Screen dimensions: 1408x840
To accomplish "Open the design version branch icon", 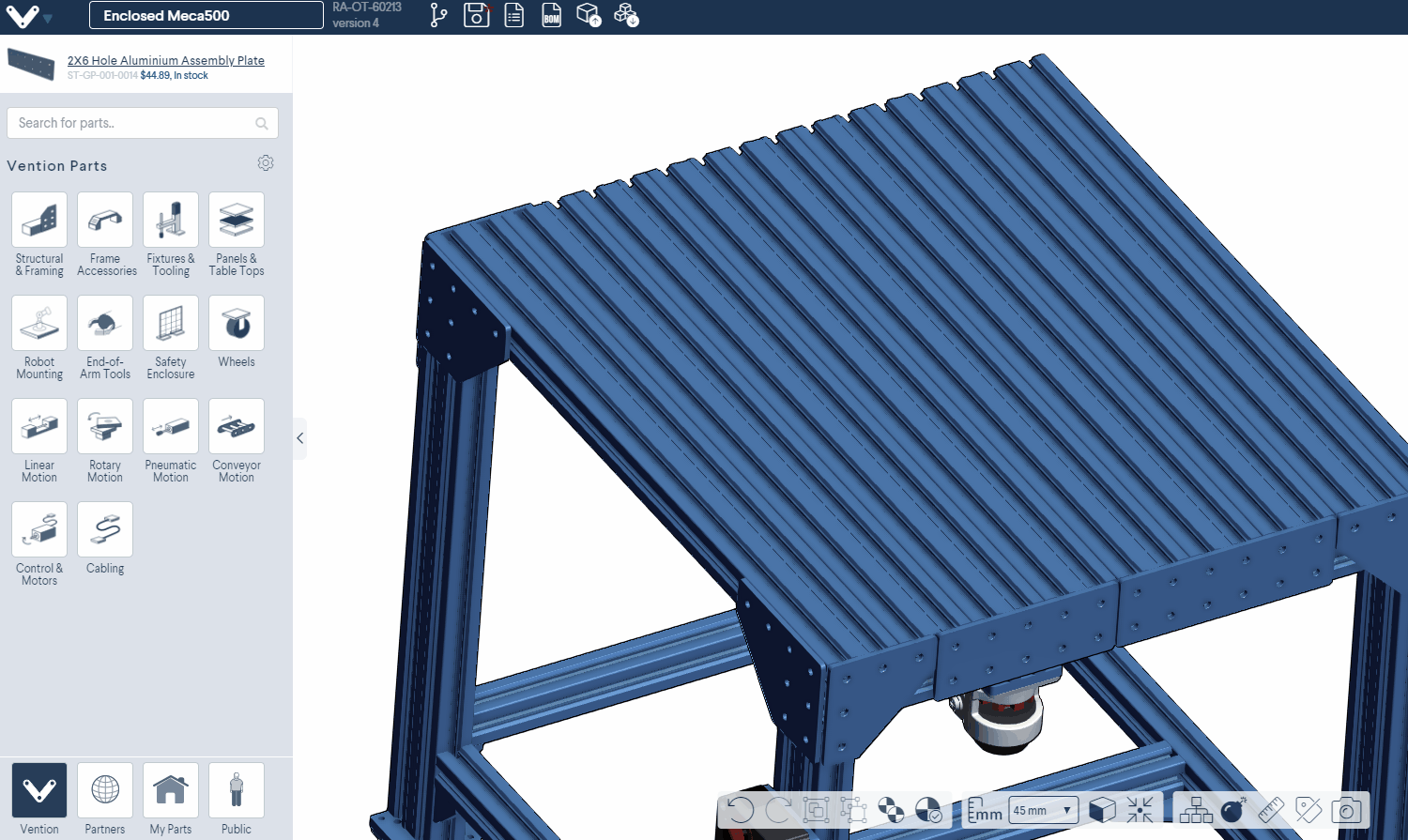I will coord(438,15).
